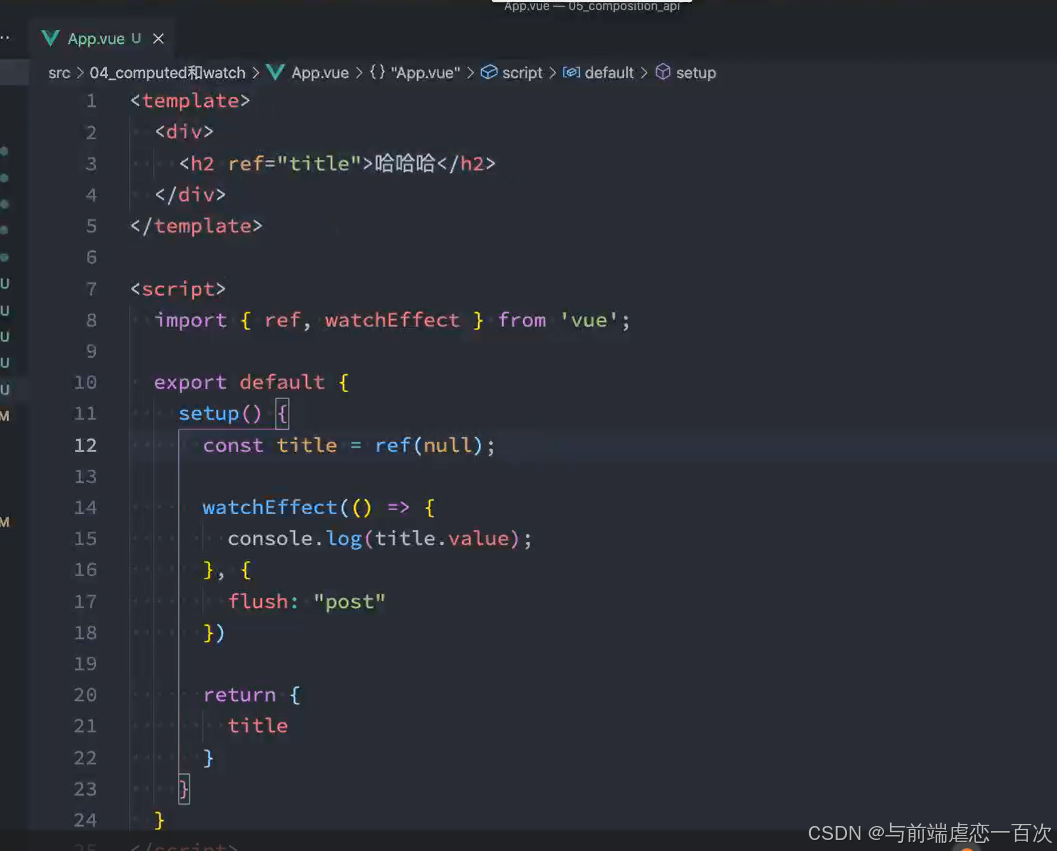Image resolution: width=1057 pixels, height=851 pixels.
Task: Expand chevron after src breadcrumb
Action: click(x=80, y=73)
